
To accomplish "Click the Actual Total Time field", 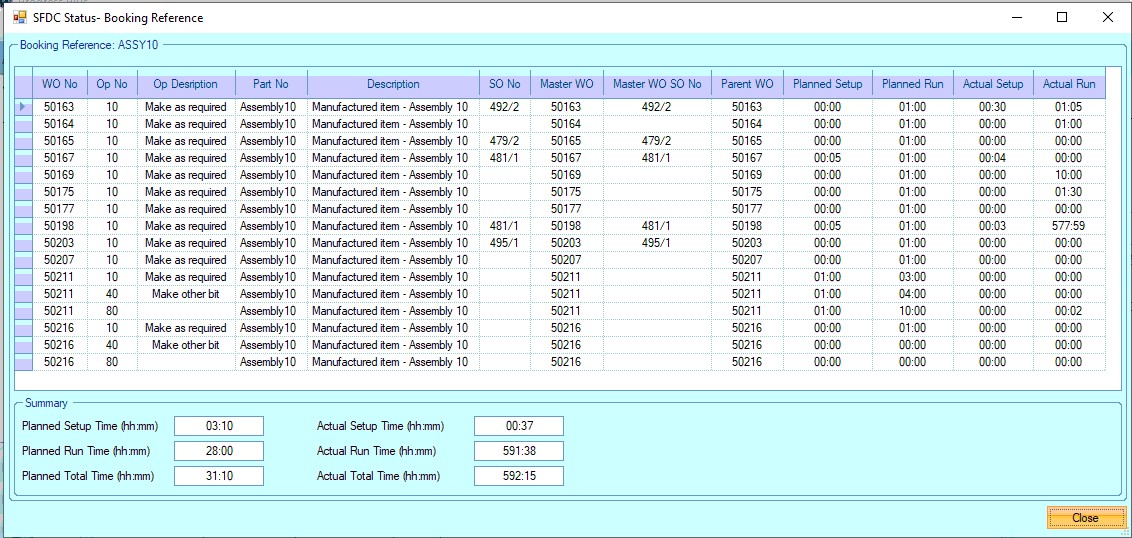I will pyautogui.click(x=519, y=476).
